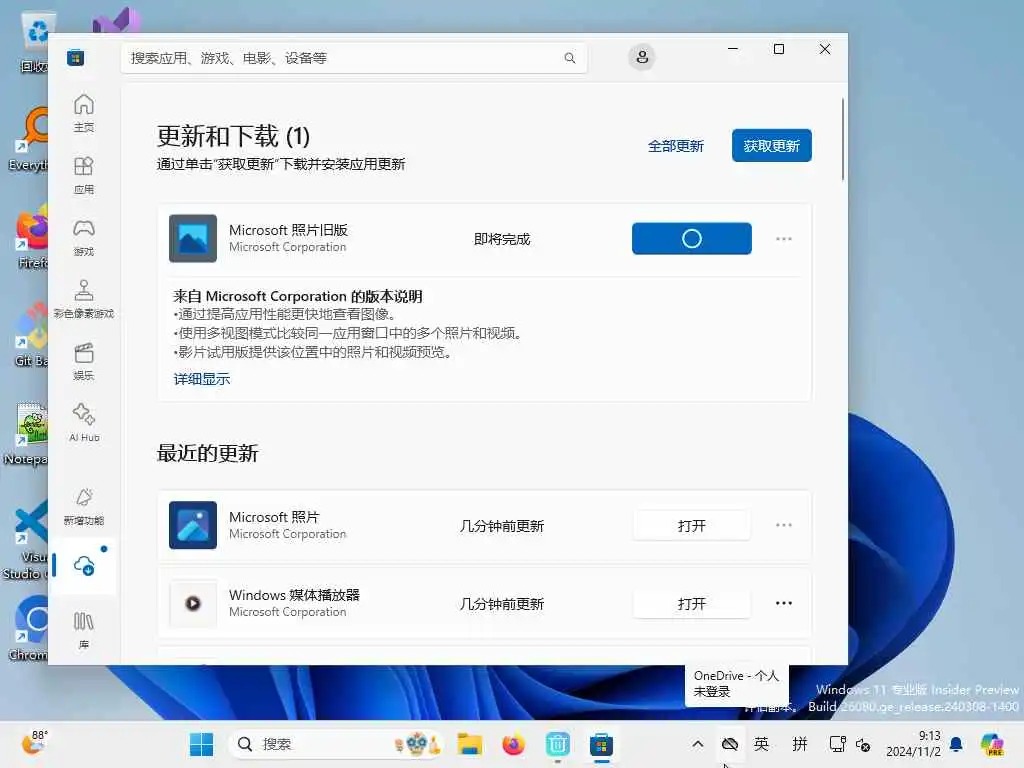Click the 来自 Microsoft Corporation 的版本说明 heading
The height and width of the screenshot is (768, 1024).
[x=297, y=296]
